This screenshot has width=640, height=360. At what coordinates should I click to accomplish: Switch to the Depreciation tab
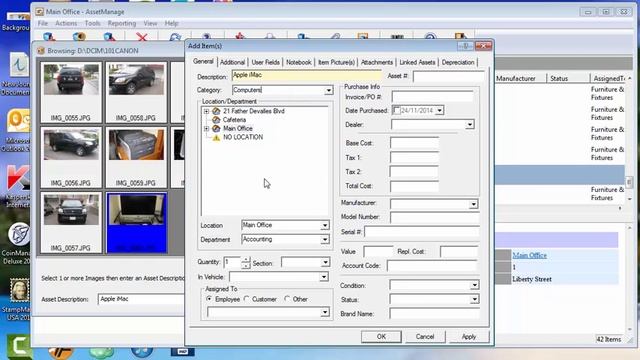tap(458, 62)
